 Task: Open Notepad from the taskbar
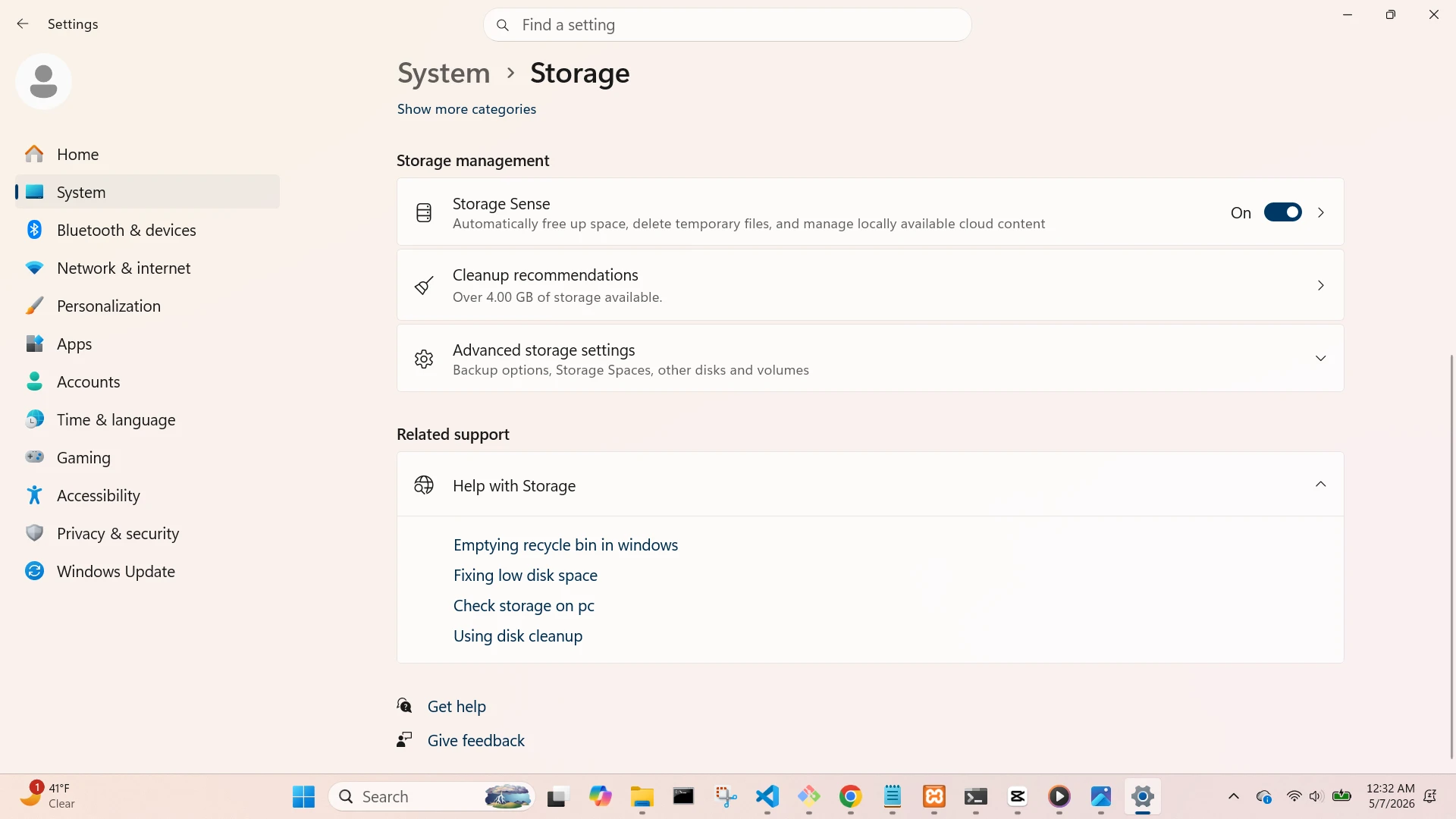893,796
